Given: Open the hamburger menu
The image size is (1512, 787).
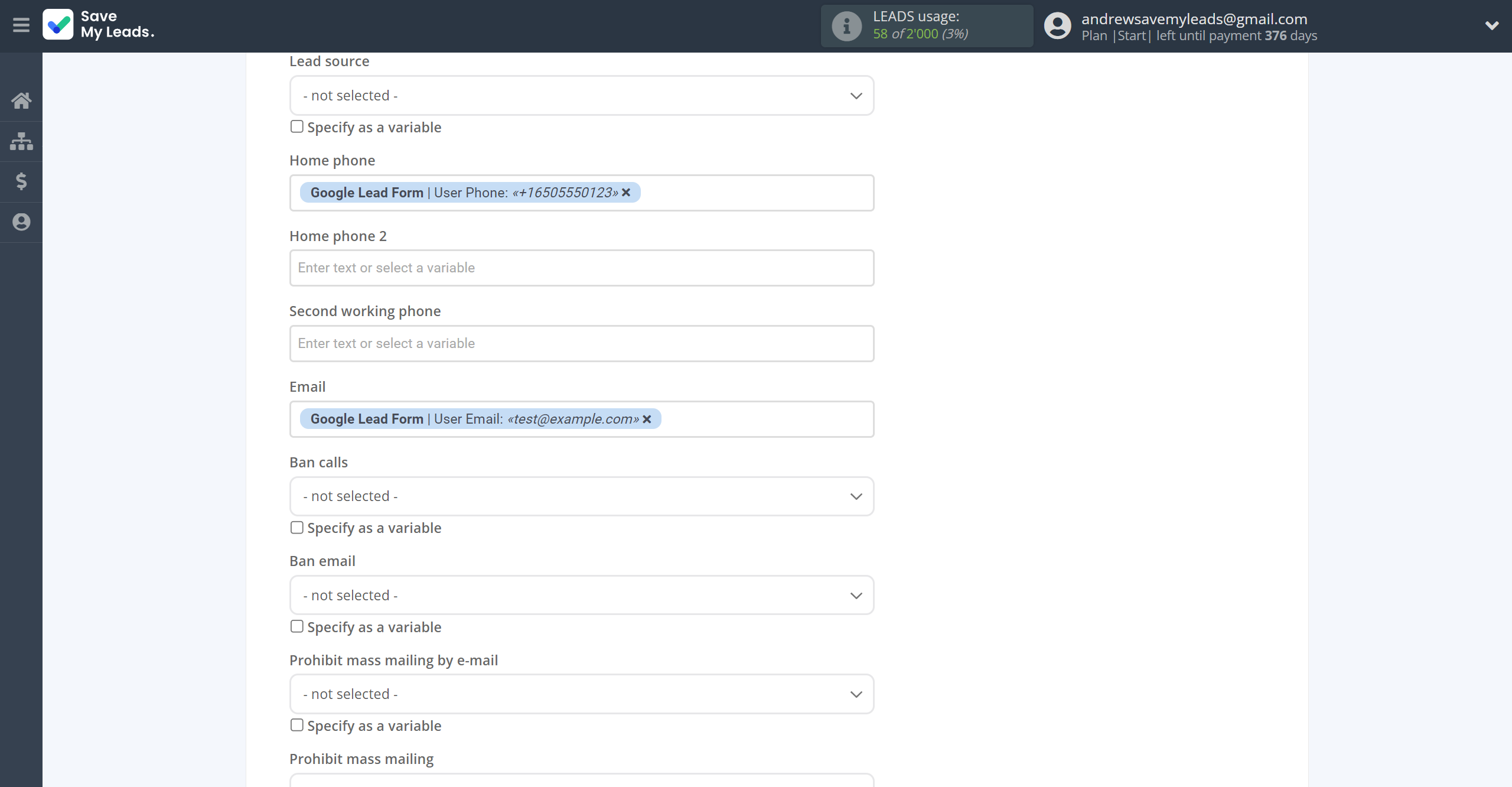Looking at the screenshot, I should point(21,25).
